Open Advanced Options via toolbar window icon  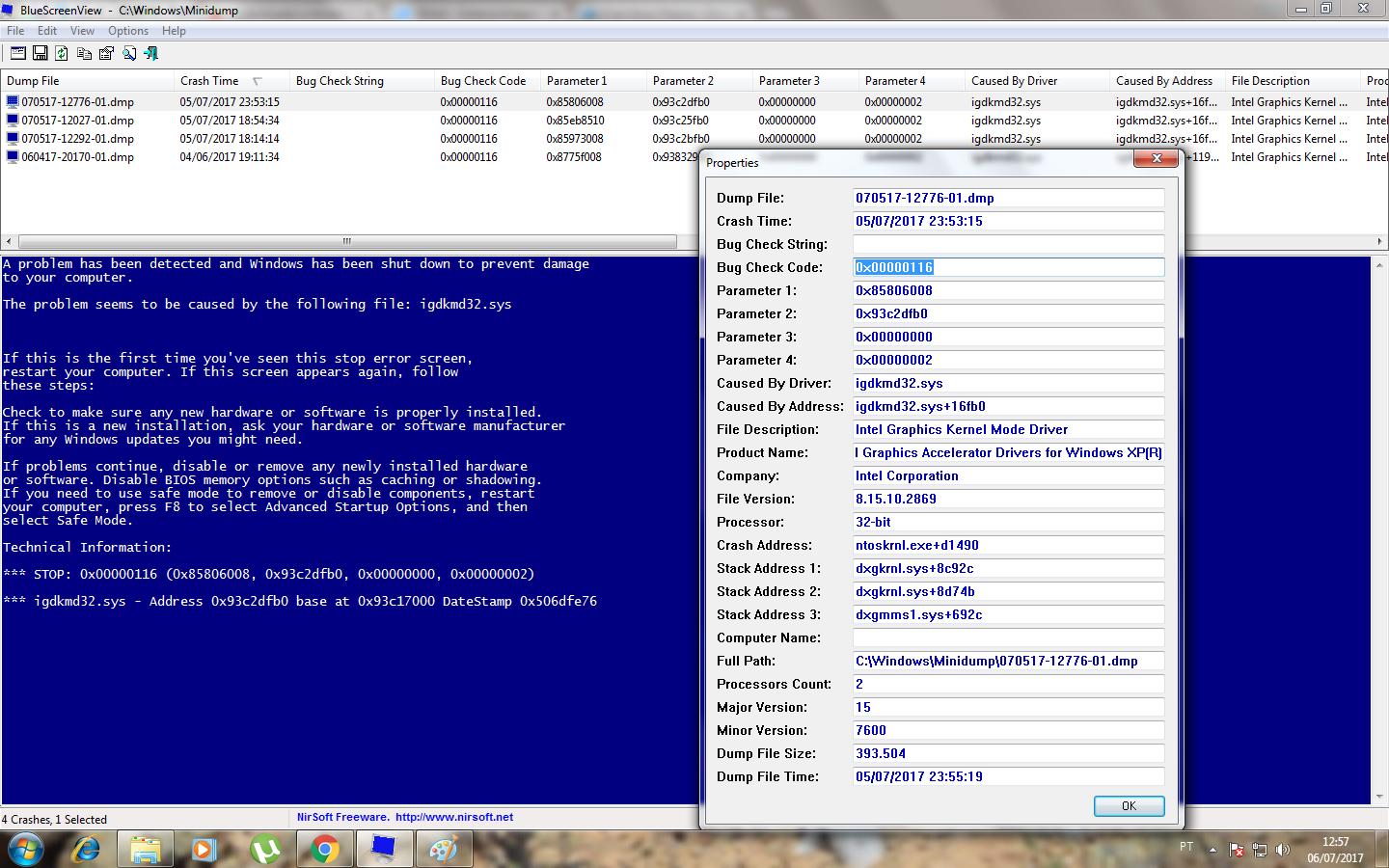[18, 53]
